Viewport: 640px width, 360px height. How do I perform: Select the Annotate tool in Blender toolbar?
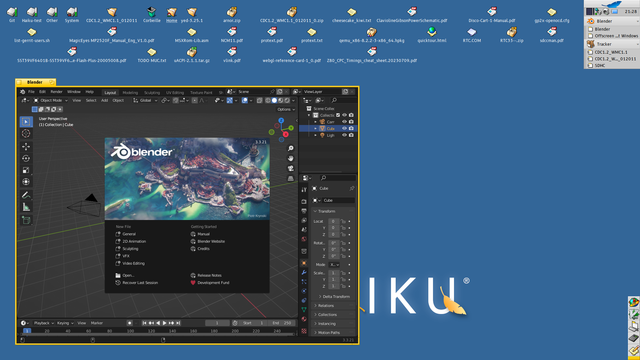click(x=26, y=195)
